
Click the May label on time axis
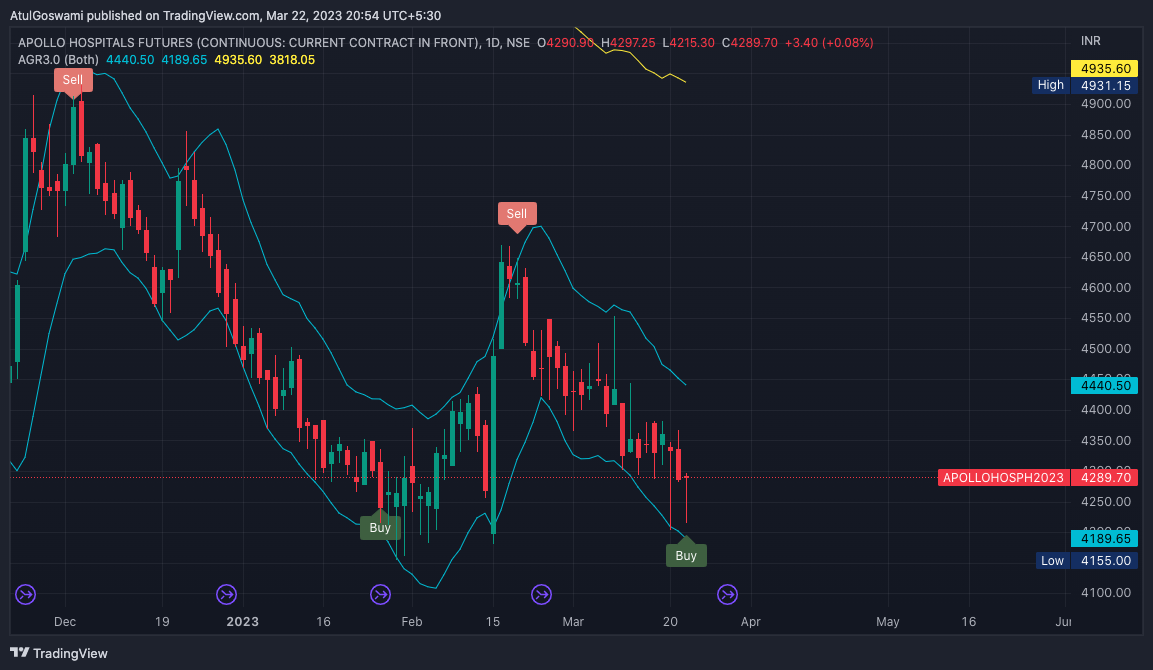(x=888, y=621)
